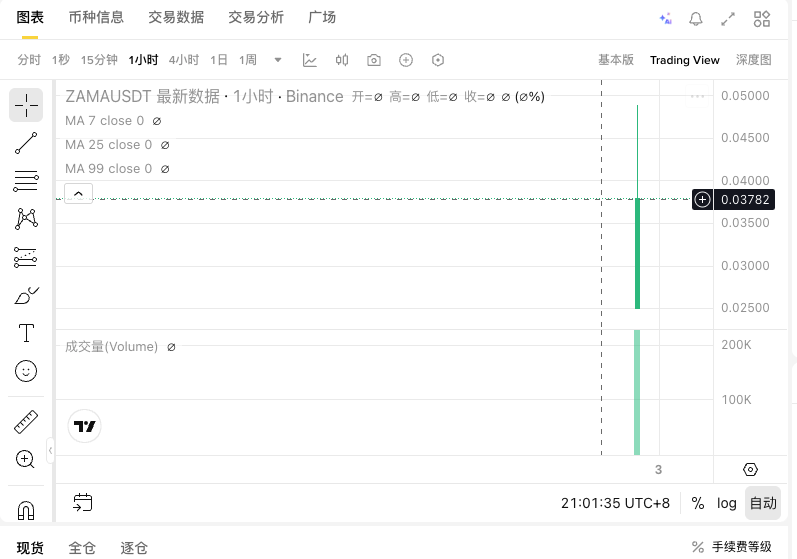Switch to 图表 tab
The width and height of the screenshot is (797, 559).
(30, 17)
